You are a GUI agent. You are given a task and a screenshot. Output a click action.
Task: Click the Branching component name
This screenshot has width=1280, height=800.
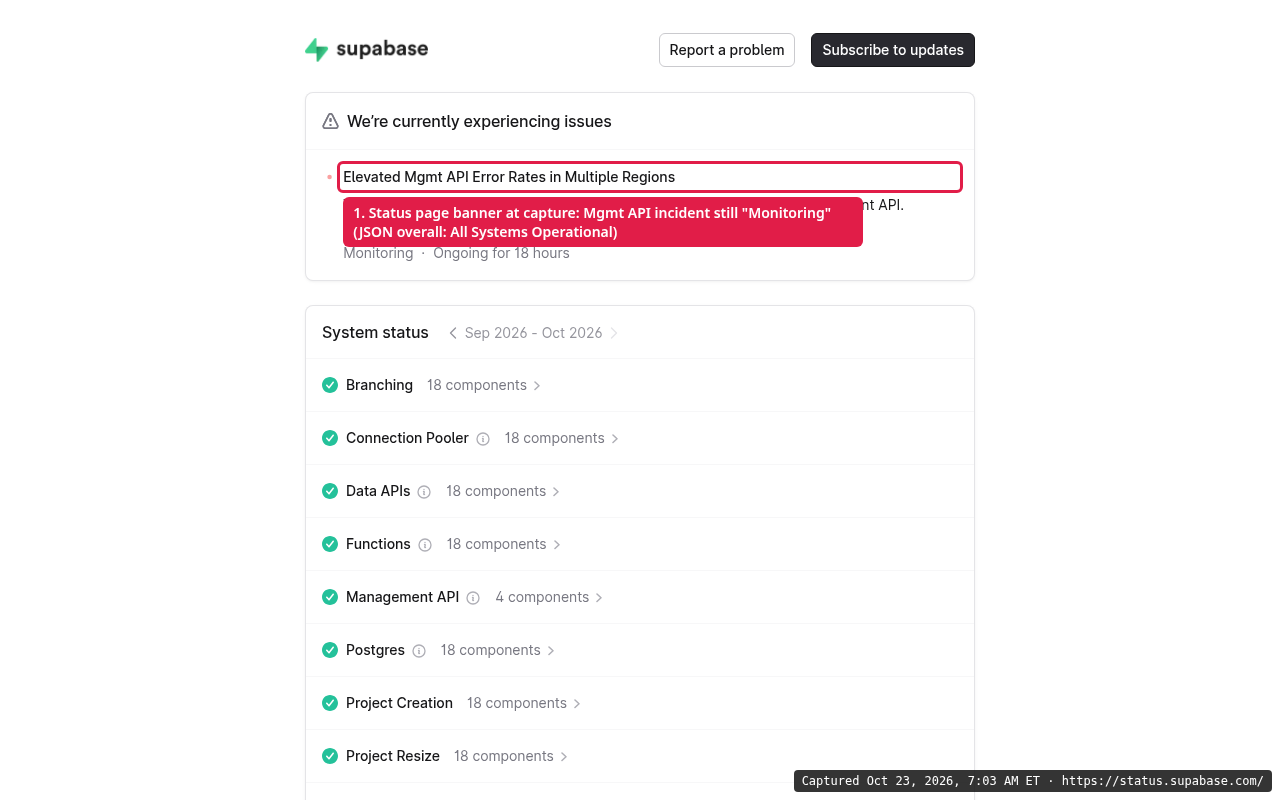pos(379,385)
